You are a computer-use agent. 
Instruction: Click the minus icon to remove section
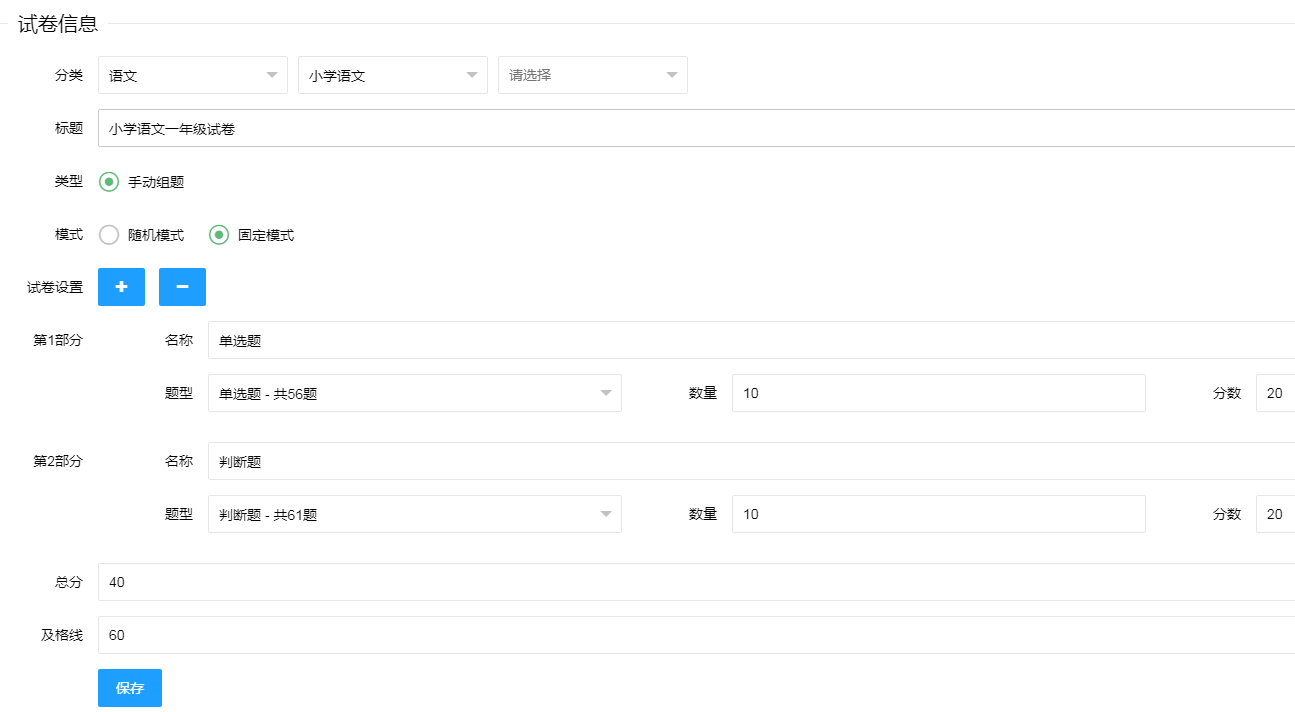(182, 287)
